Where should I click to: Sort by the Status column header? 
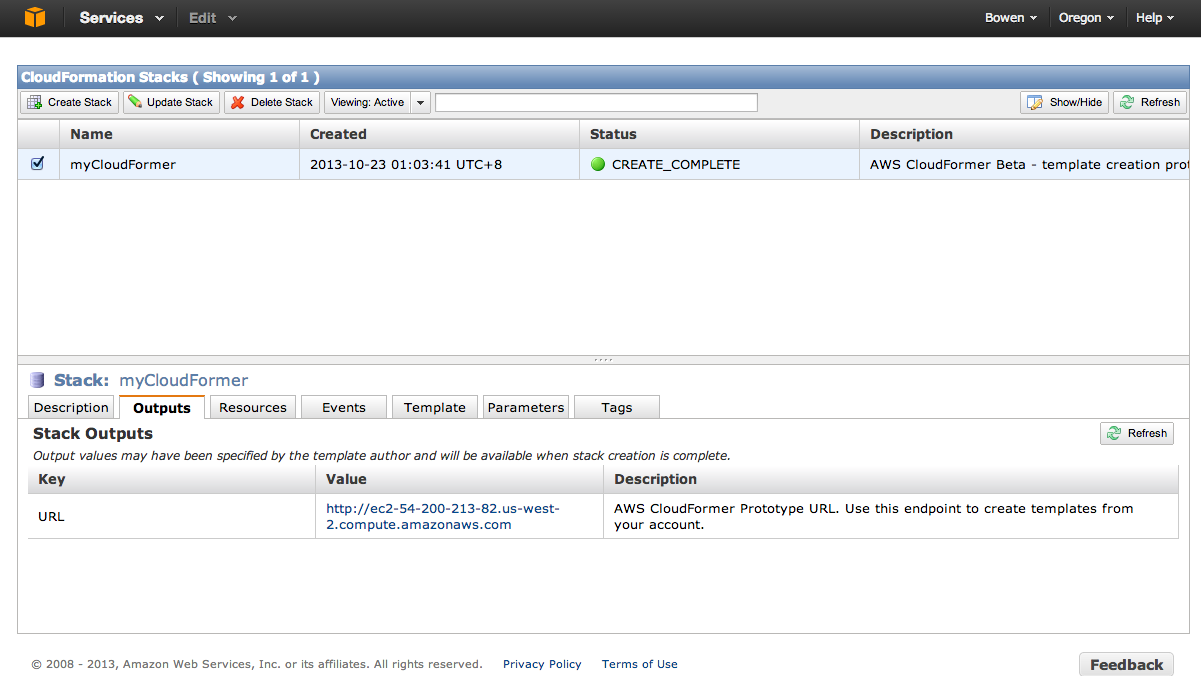point(719,134)
